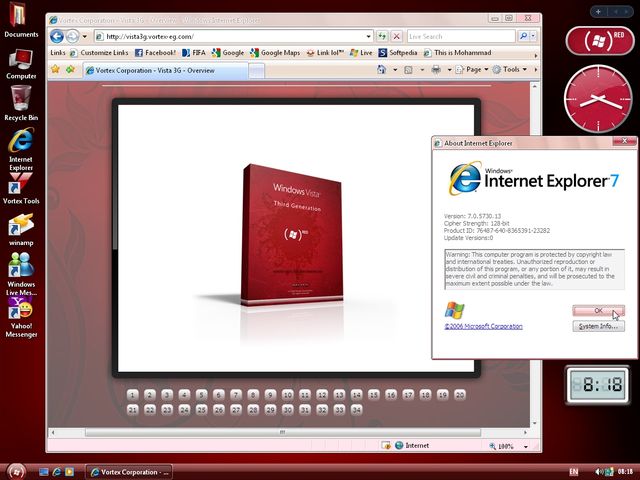Screen dimensions: 640x480
Task: Open the Facebook bookmark in Links bar
Action: pyautogui.click(x=155, y=53)
